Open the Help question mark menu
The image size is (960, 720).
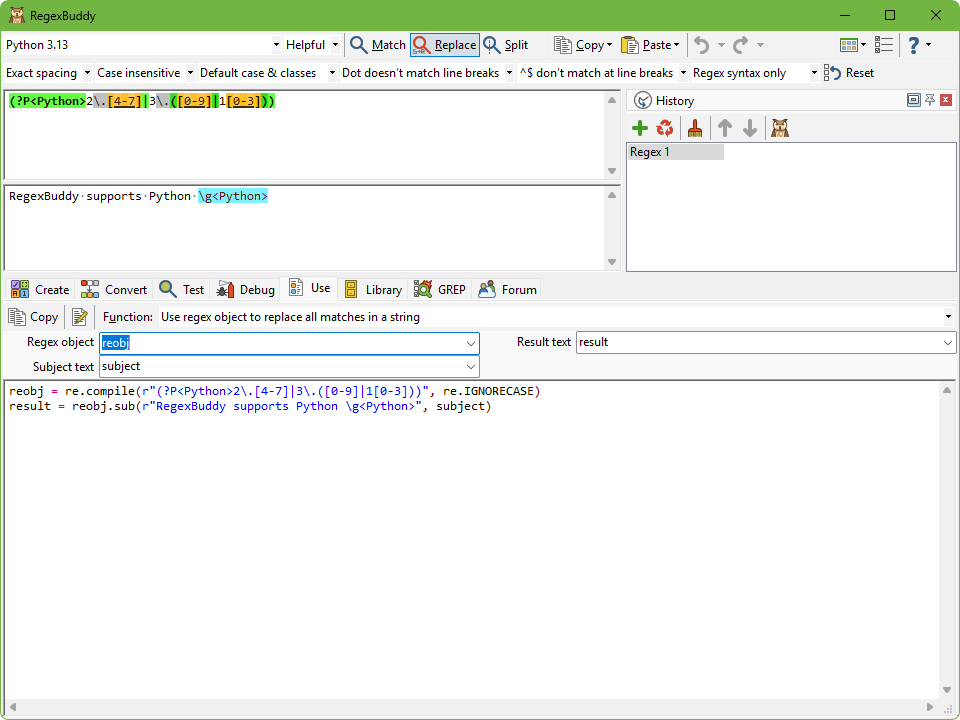point(918,45)
